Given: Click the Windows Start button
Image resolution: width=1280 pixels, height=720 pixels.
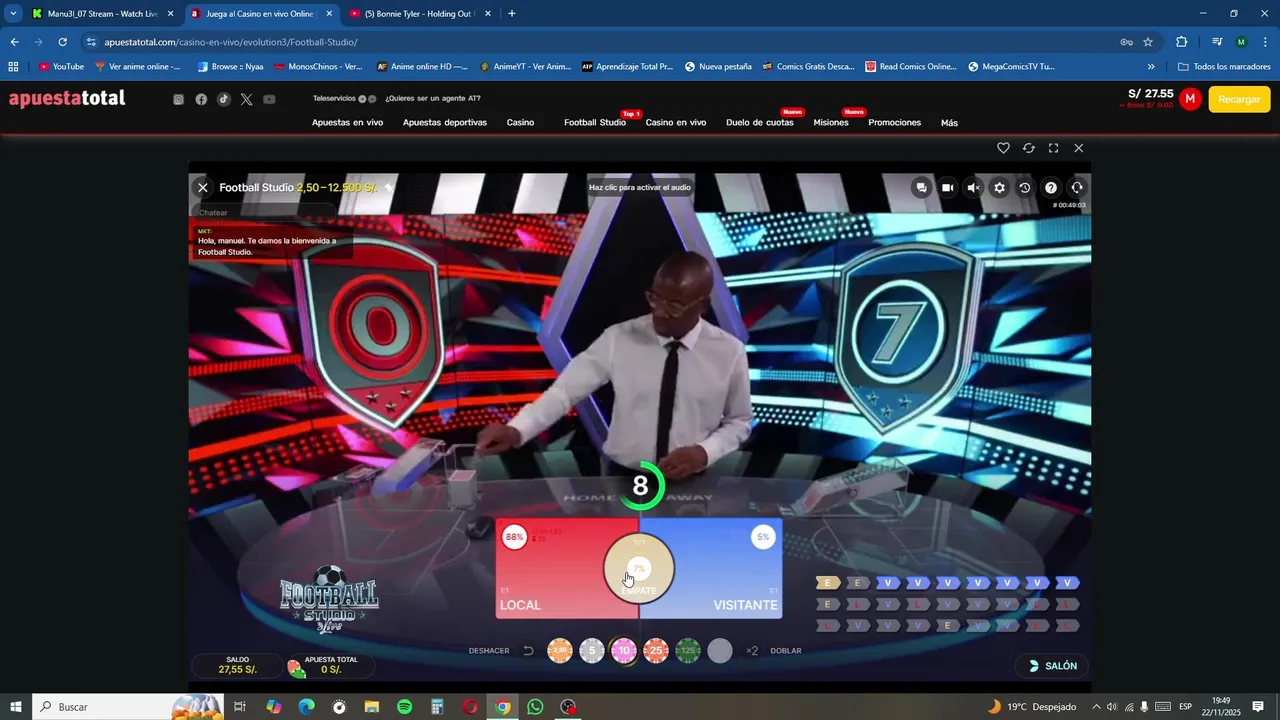Looking at the screenshot, I should click(16, 707).
